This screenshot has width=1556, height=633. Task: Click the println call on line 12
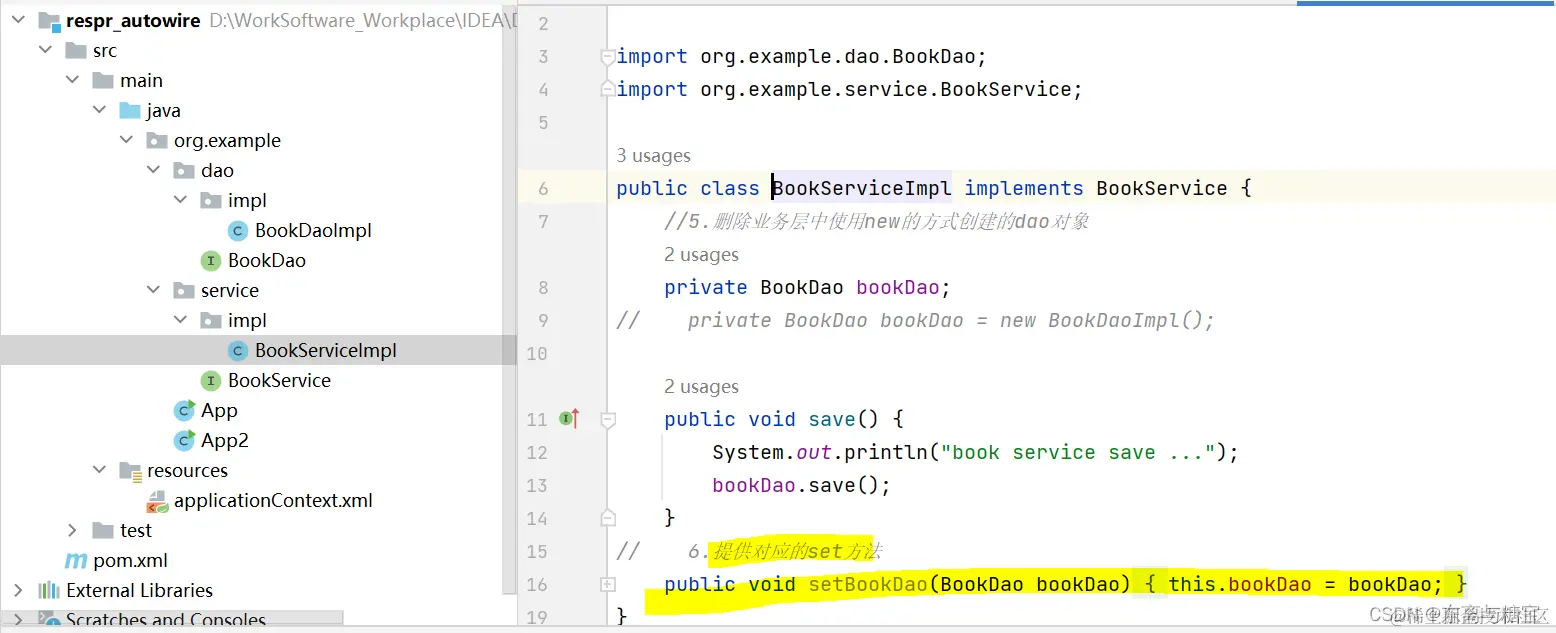pos(885,452)
